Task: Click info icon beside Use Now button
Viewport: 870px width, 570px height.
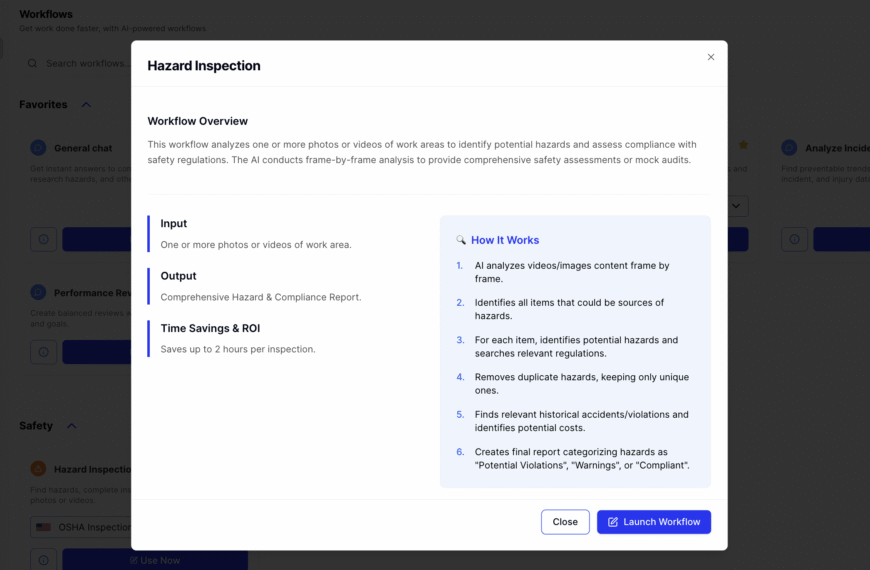Action: pyautogui.click(x=43, y=560)
